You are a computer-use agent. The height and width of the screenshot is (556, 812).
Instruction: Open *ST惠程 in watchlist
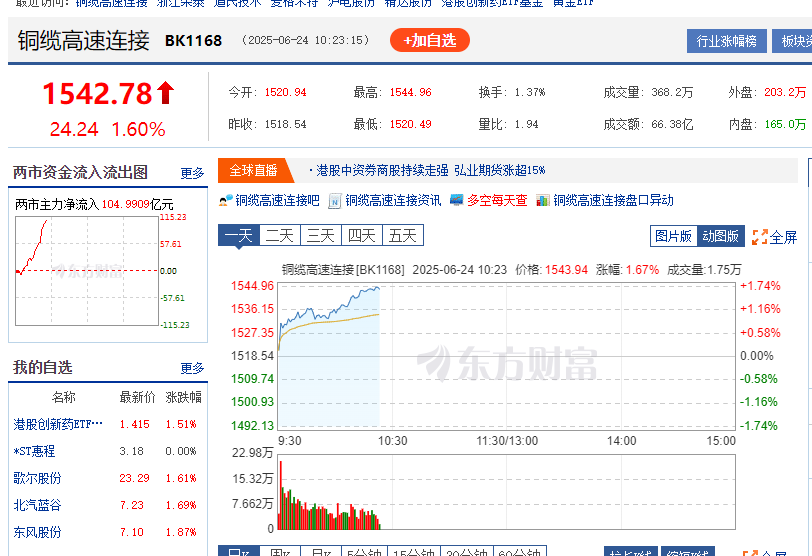(34, 451)
